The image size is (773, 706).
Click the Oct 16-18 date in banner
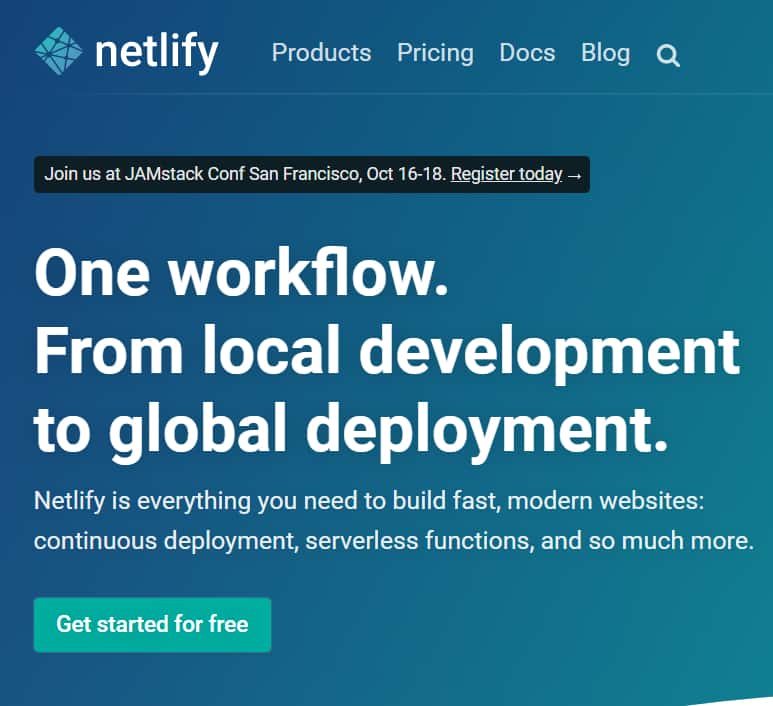[405, 174]
